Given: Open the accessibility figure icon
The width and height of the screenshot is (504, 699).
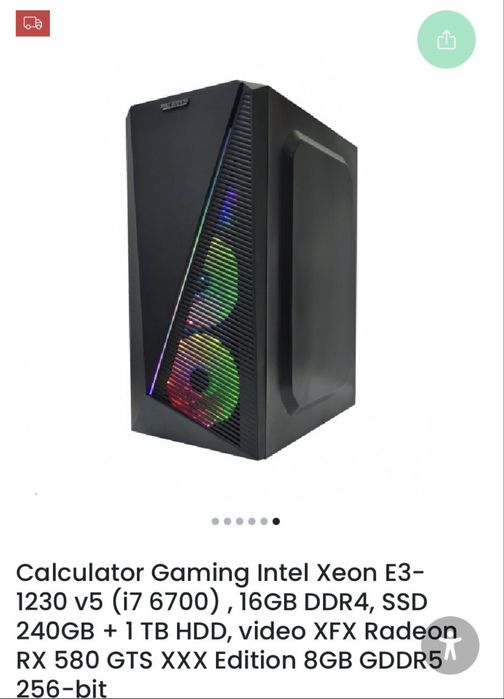Looking at the screenshot, I should pos(450,645).
